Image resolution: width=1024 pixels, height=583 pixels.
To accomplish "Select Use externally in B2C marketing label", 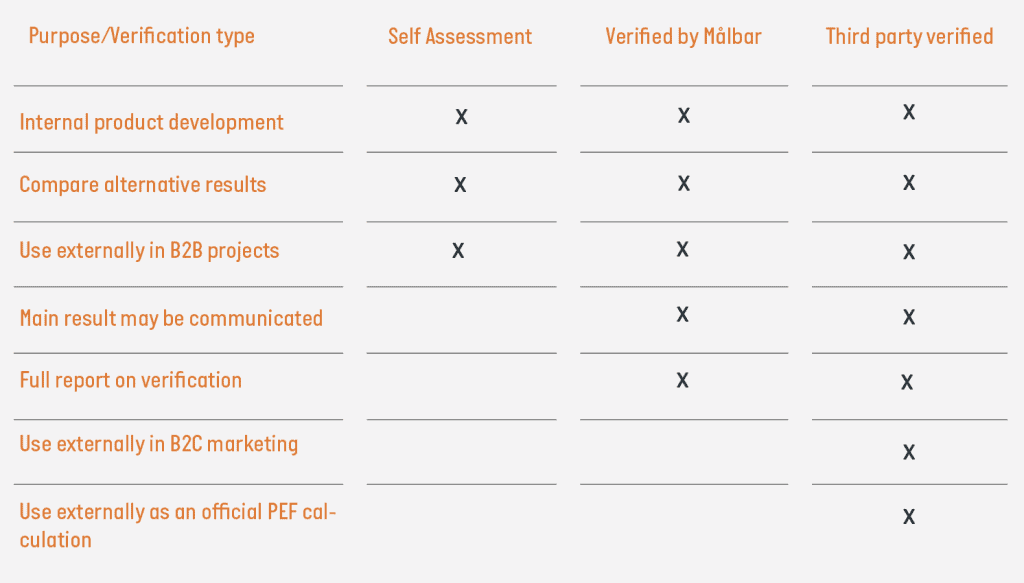I will pos(159,444).
